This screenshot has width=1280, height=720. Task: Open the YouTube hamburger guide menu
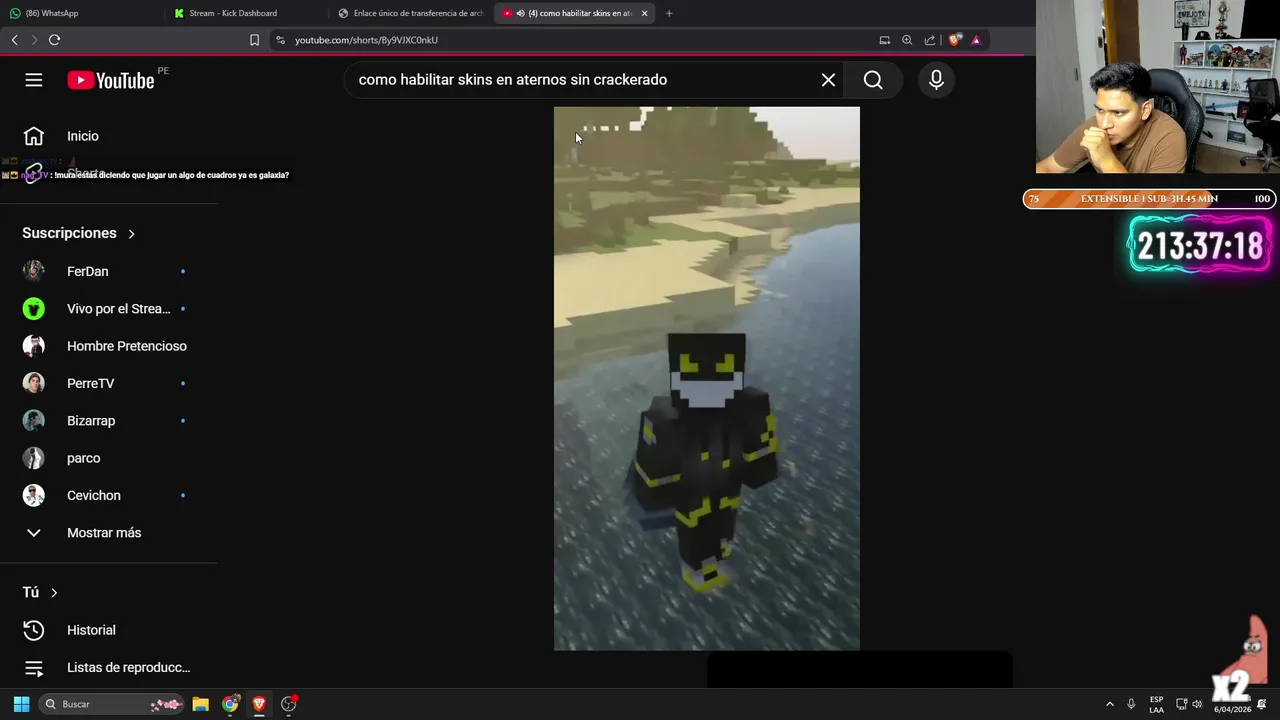coord(34,80)
